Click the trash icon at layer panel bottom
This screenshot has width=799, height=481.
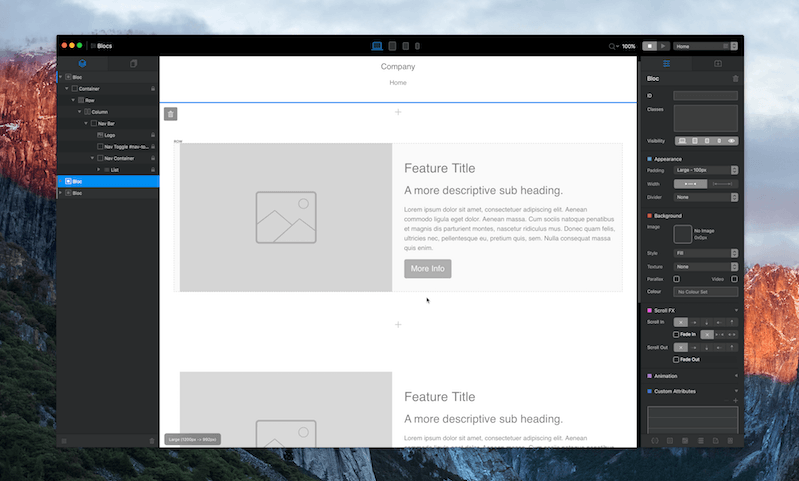tap(152, 441)
